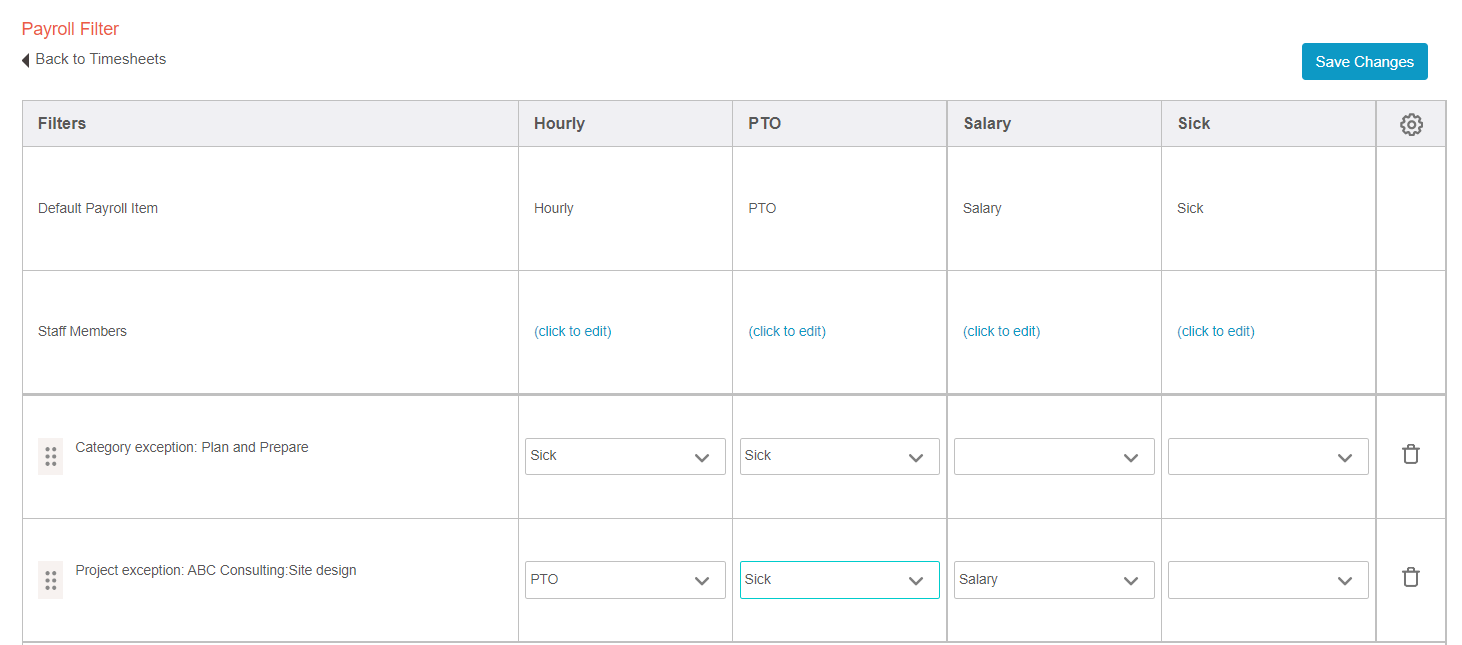1462x645 pixels.
Task: Open Salary dropdown in Project exception row
Action: click(1054, 580)
